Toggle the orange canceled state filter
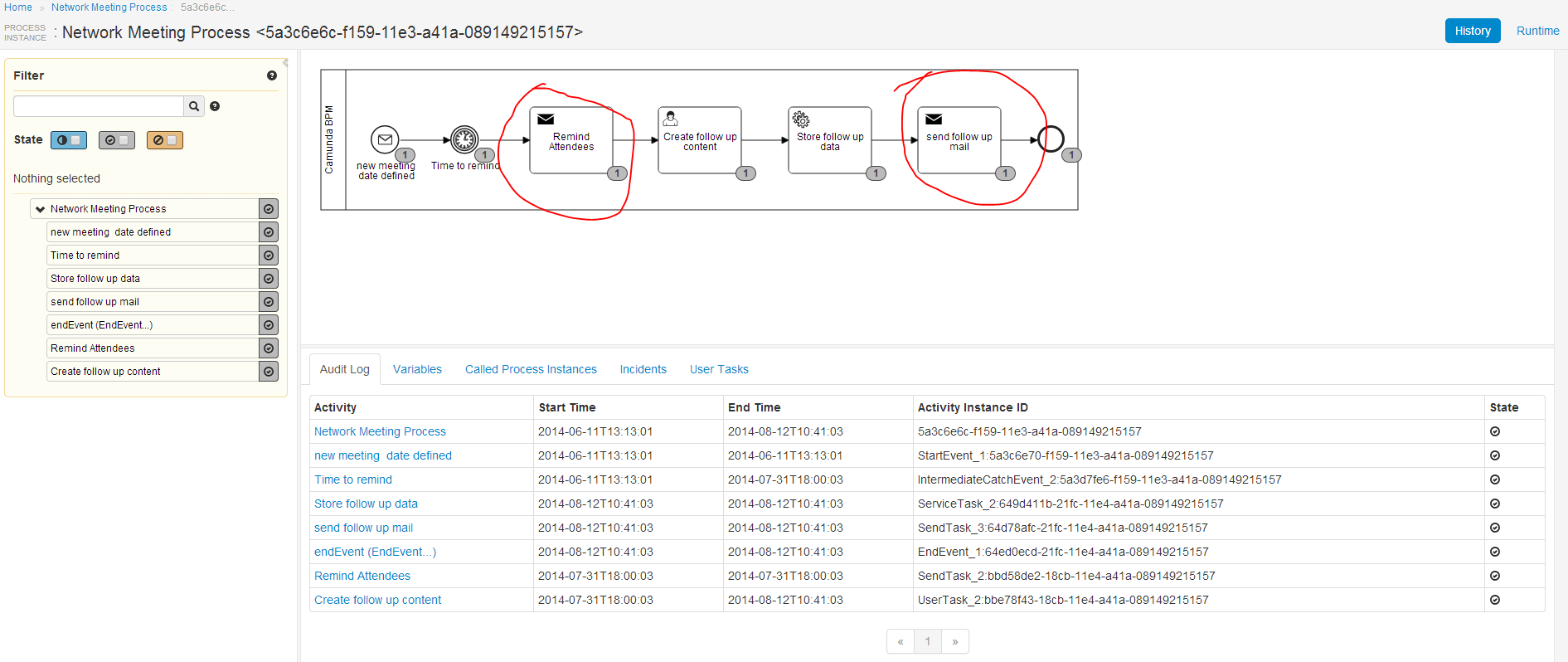The height and width of the screenshot is (662, 1568). [x=165, y=140]
